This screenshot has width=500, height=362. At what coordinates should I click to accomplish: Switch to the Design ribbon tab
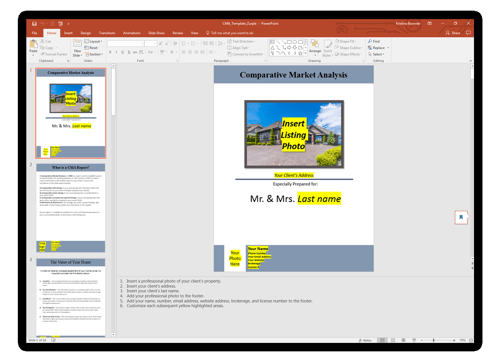coord(86,33)
